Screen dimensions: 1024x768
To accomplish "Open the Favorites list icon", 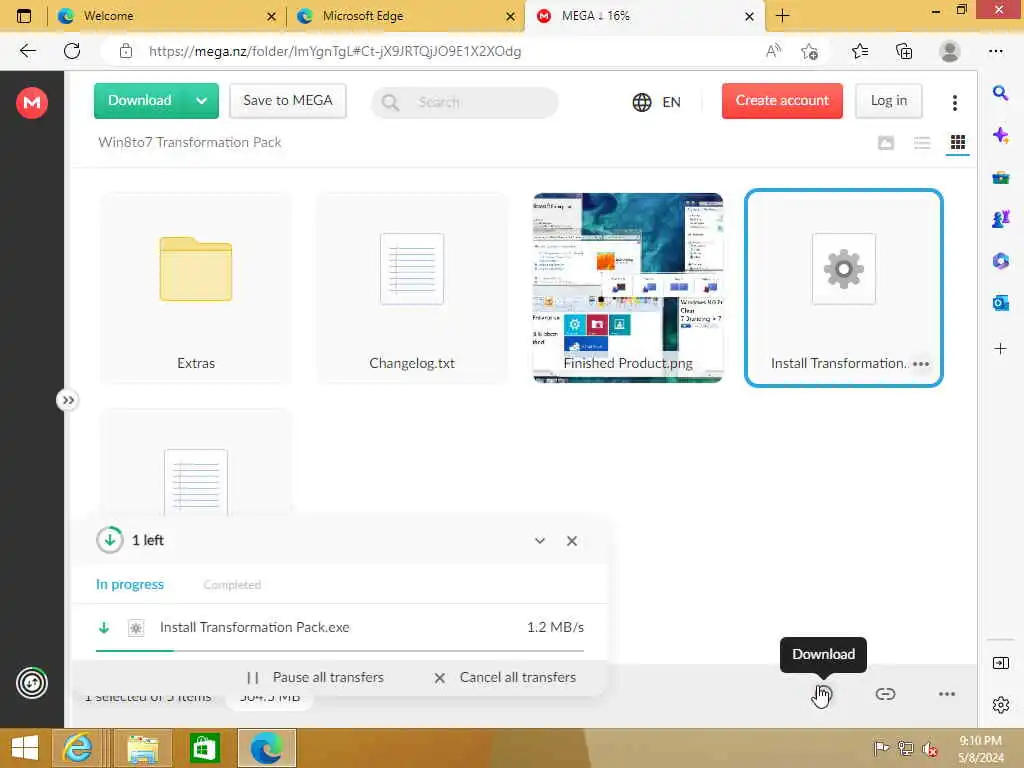I will coord(859,51).
